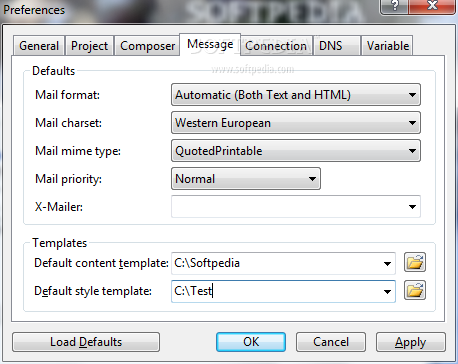458x364 pixels.
Task: Expand the X-Mailer combo box arrow
Action: (x=412, y=207)
